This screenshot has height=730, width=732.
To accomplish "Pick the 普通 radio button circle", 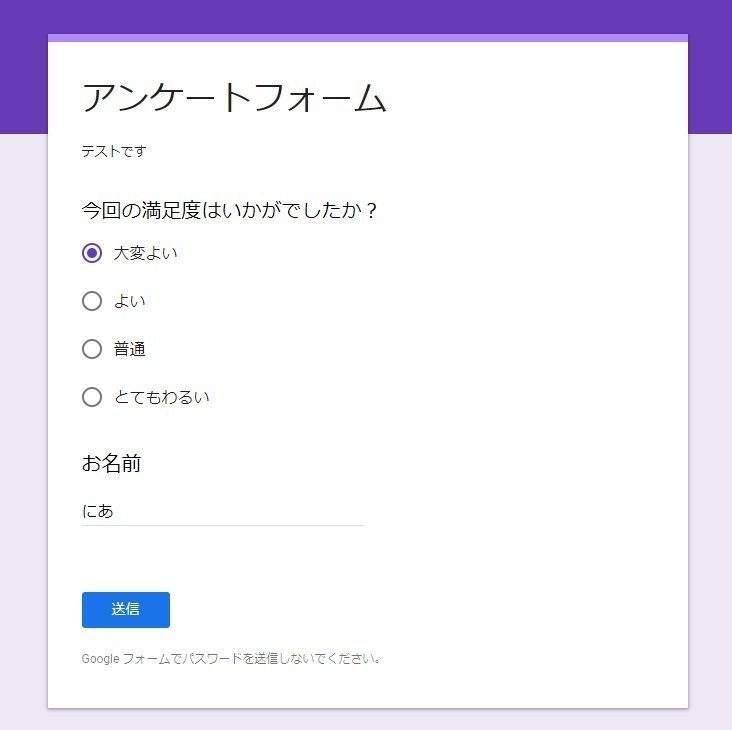I will pos(92,349).
